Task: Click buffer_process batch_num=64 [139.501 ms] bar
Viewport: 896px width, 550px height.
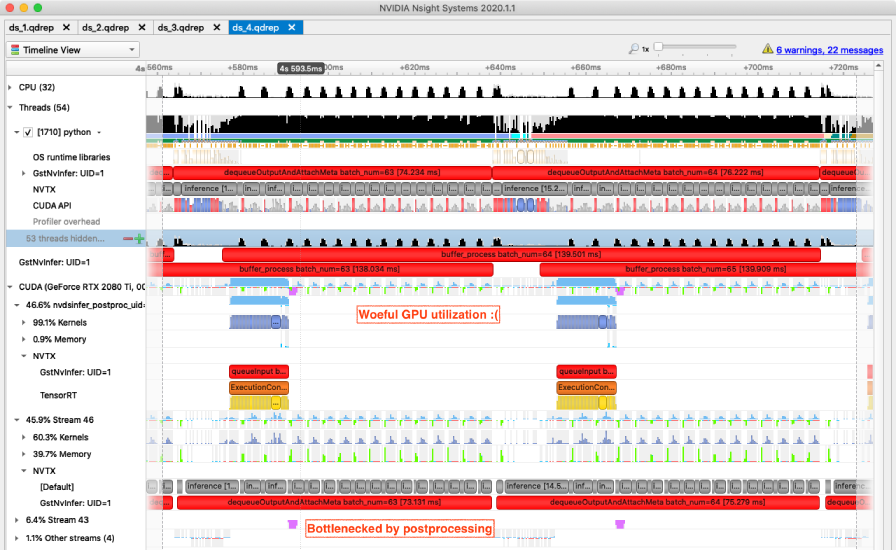Action: coord(521,254)
